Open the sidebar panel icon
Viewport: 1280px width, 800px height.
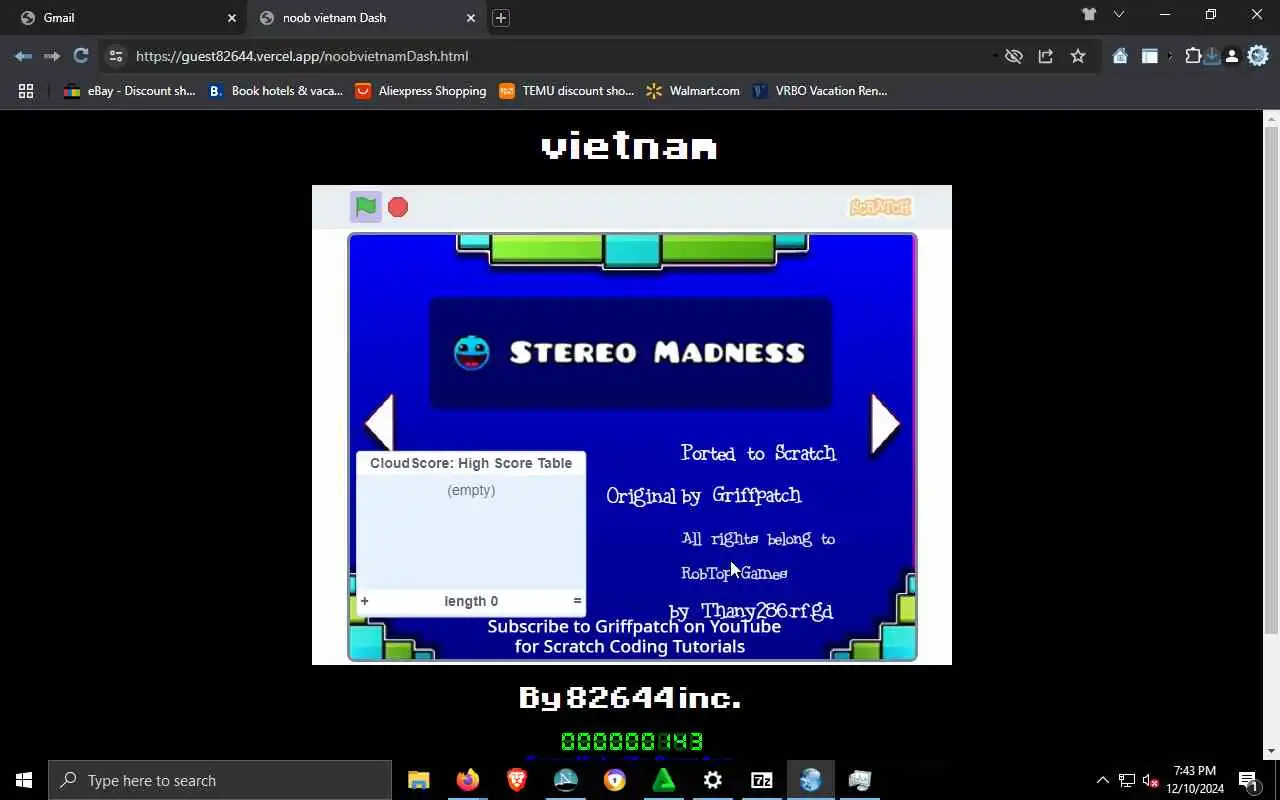[1150, 56]
